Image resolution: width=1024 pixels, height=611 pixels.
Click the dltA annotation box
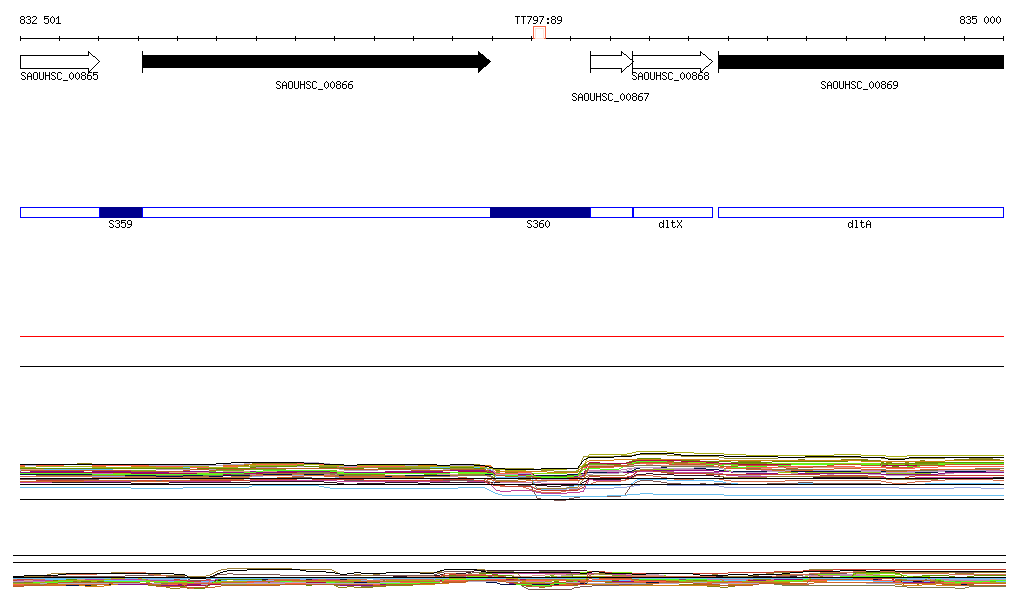click(860, 212)
